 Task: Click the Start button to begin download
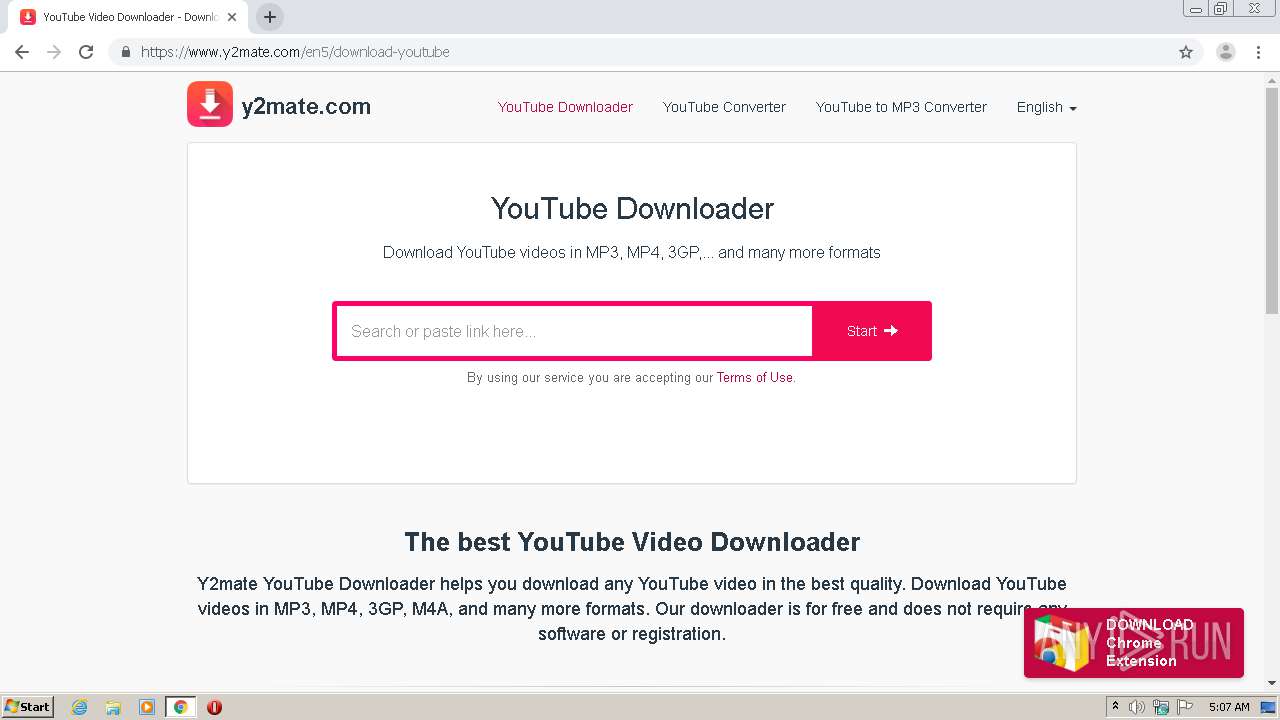point(872,331)
